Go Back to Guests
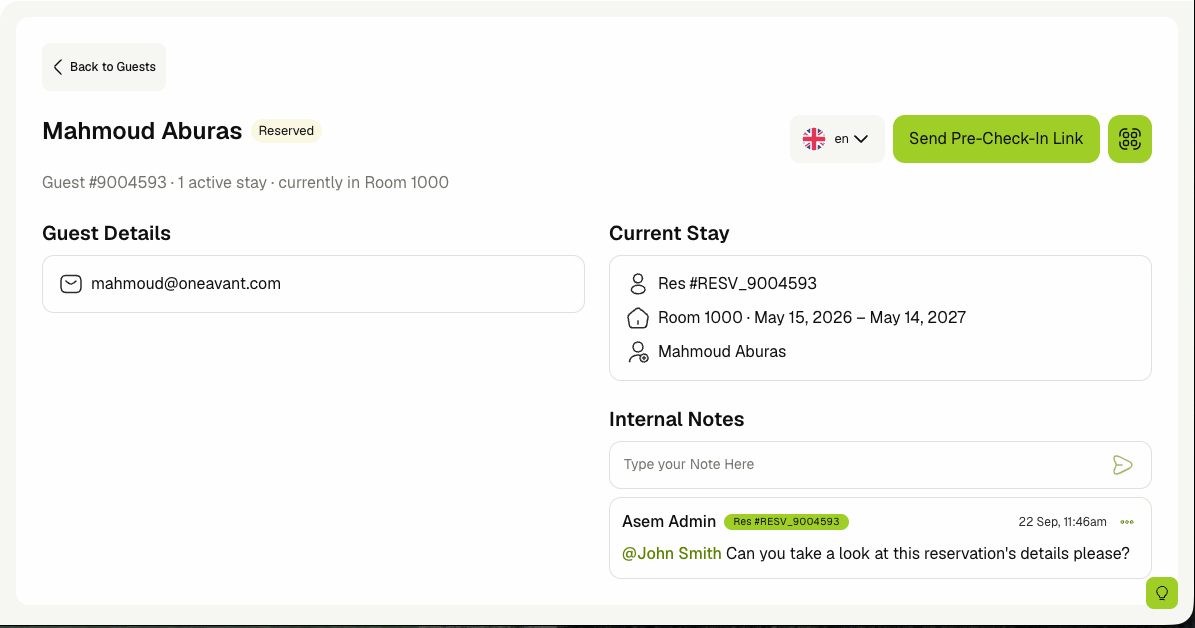This screenshot has width=1195, height=628. [104, 67]
